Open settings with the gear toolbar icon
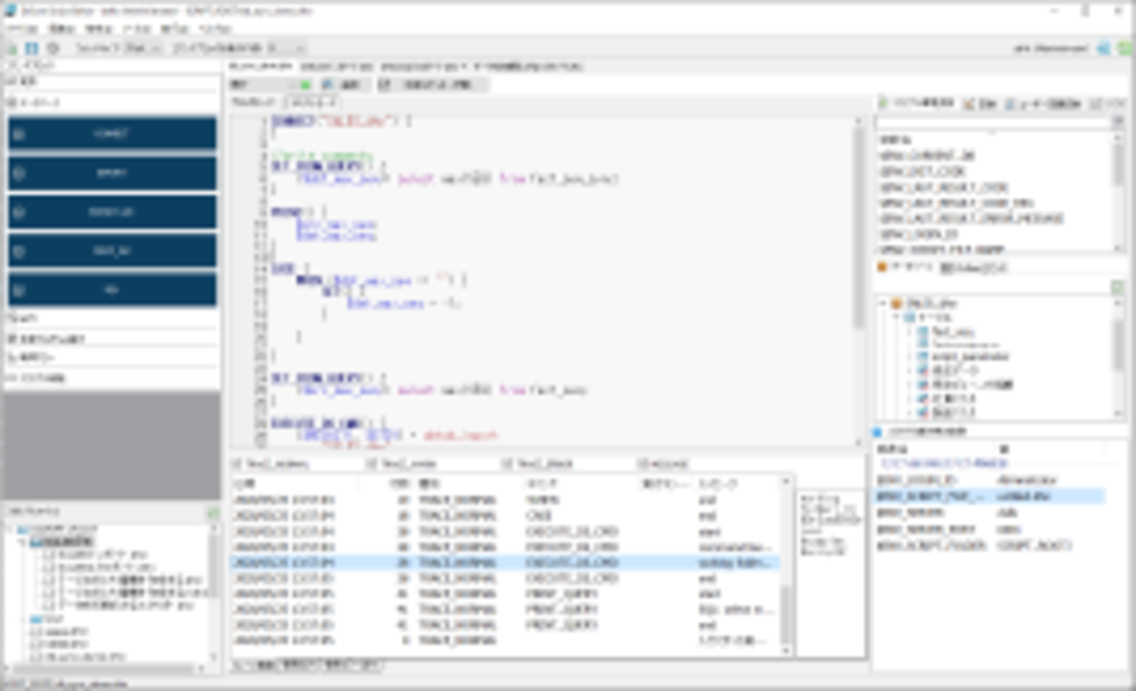This screenshot has width=1136, height=691. click(x=53, y=47)
